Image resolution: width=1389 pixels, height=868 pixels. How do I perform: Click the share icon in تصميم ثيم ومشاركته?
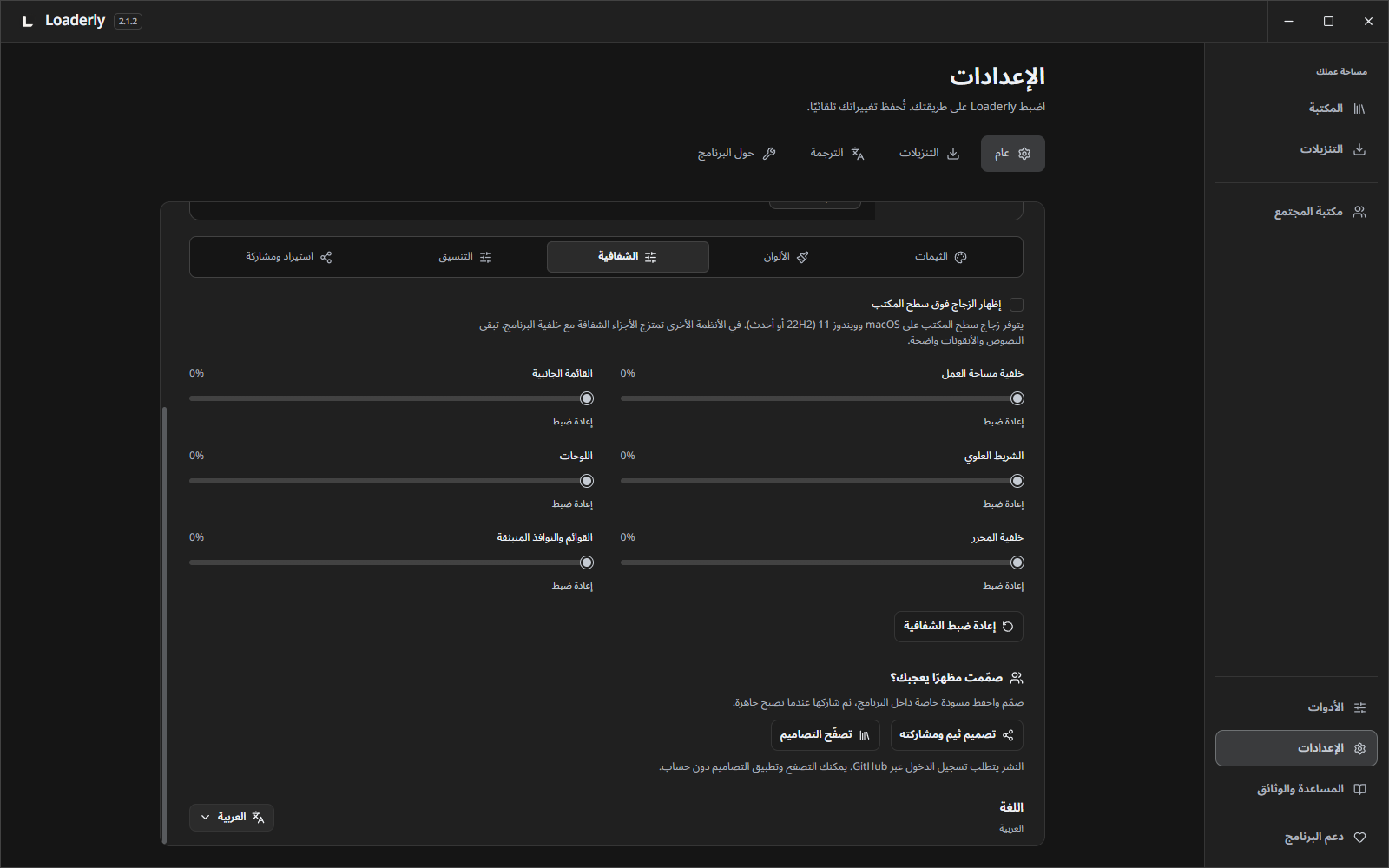[x=1008, y=735]
